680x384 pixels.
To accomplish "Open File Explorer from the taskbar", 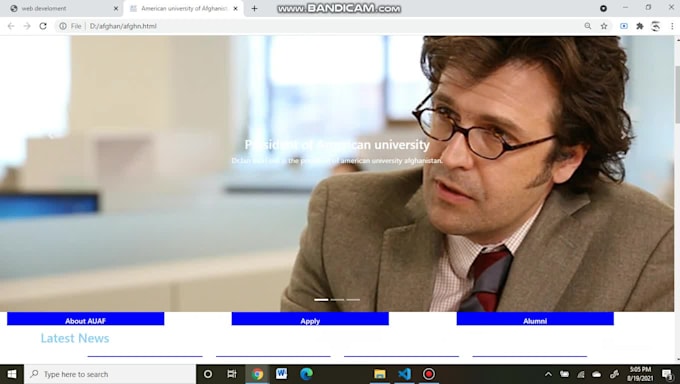I will (380, 374).
